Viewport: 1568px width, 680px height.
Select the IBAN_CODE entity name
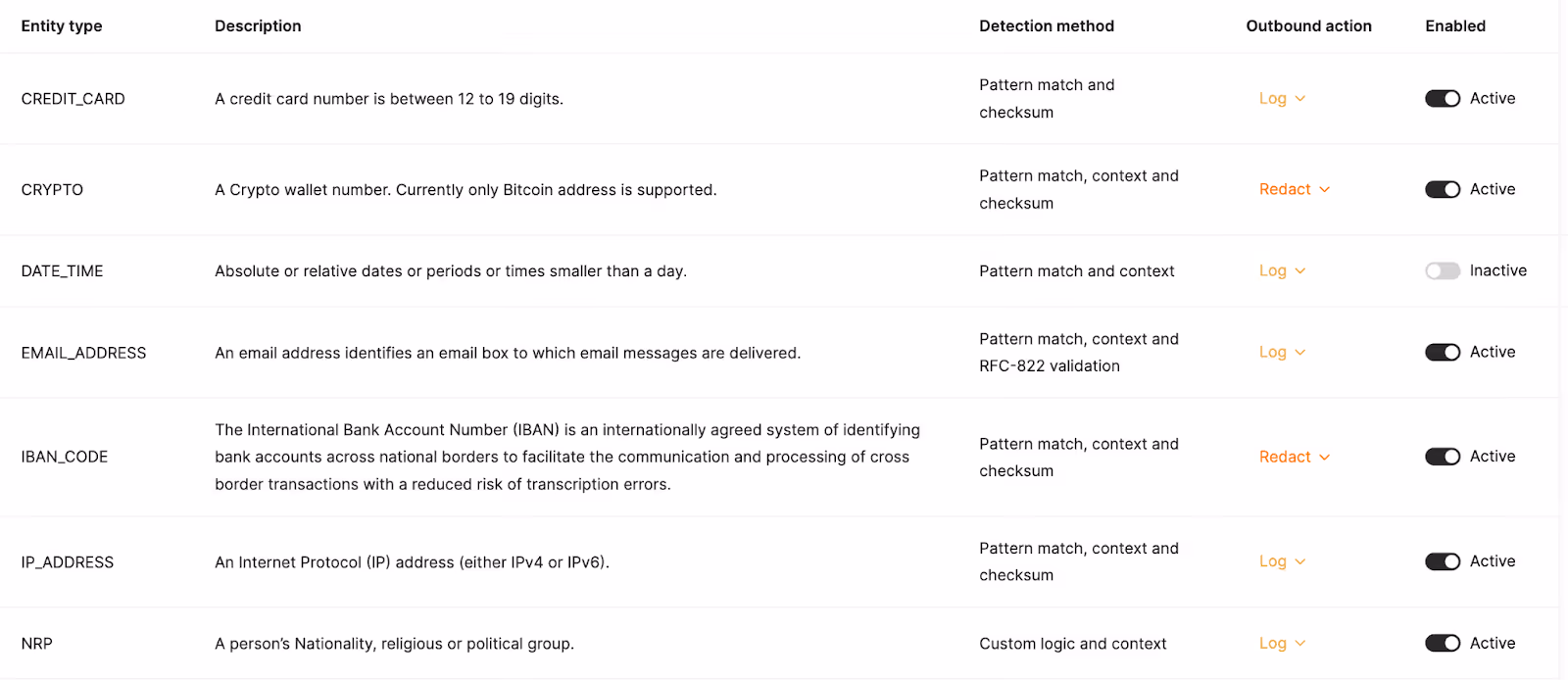tap(65, 457)
